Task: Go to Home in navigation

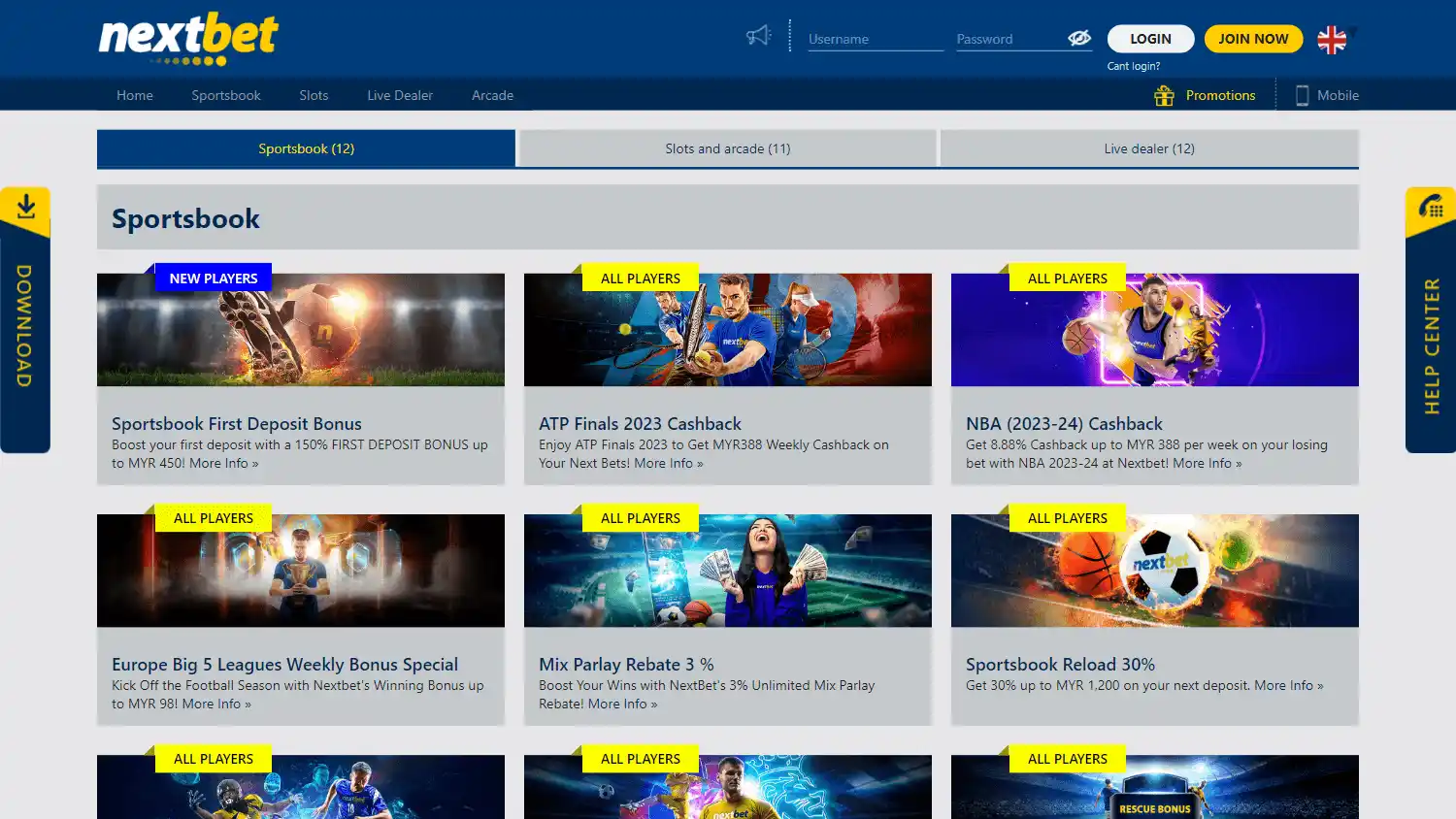Action: 135,95
